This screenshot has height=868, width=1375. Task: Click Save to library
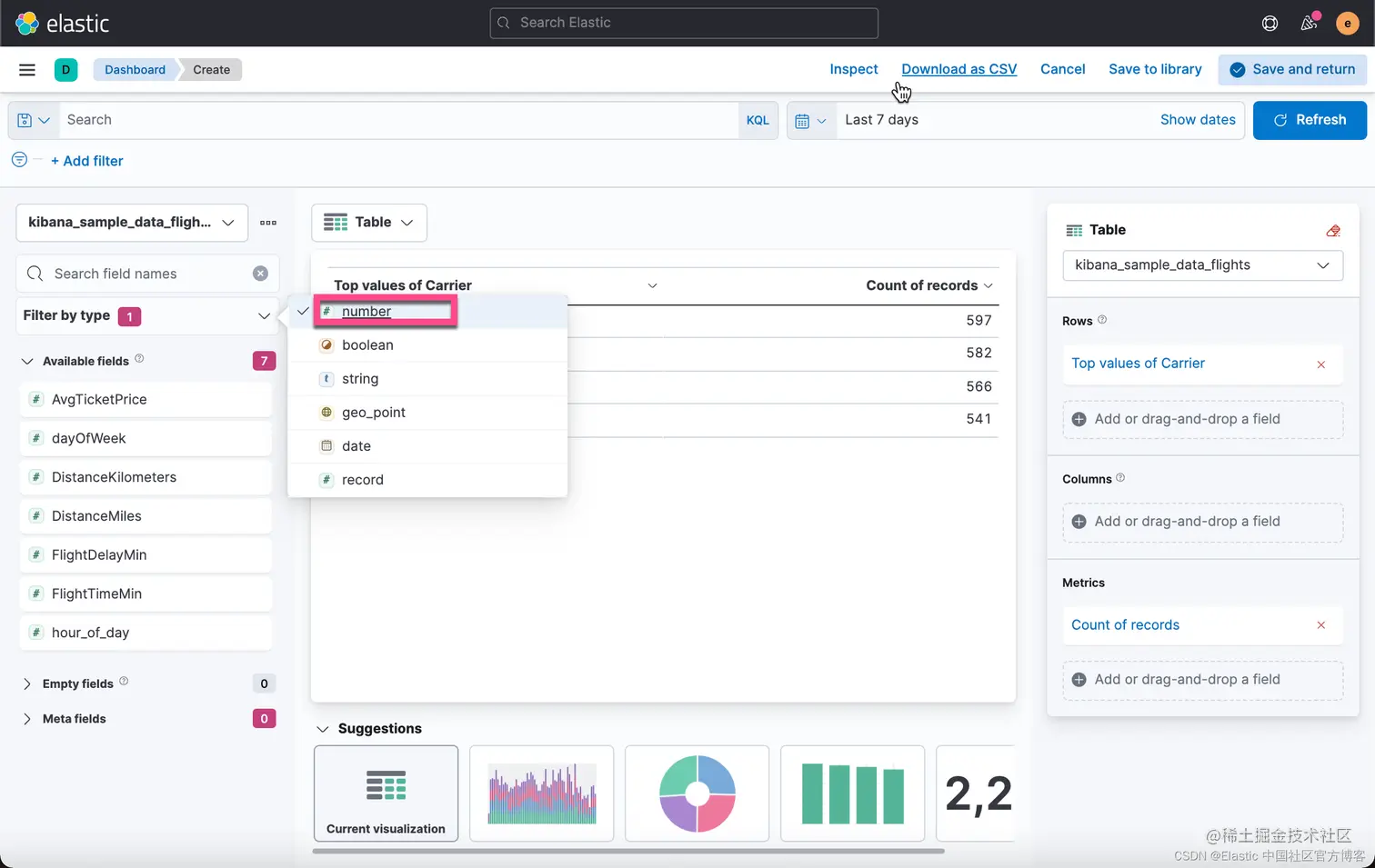coord(1155,69)
